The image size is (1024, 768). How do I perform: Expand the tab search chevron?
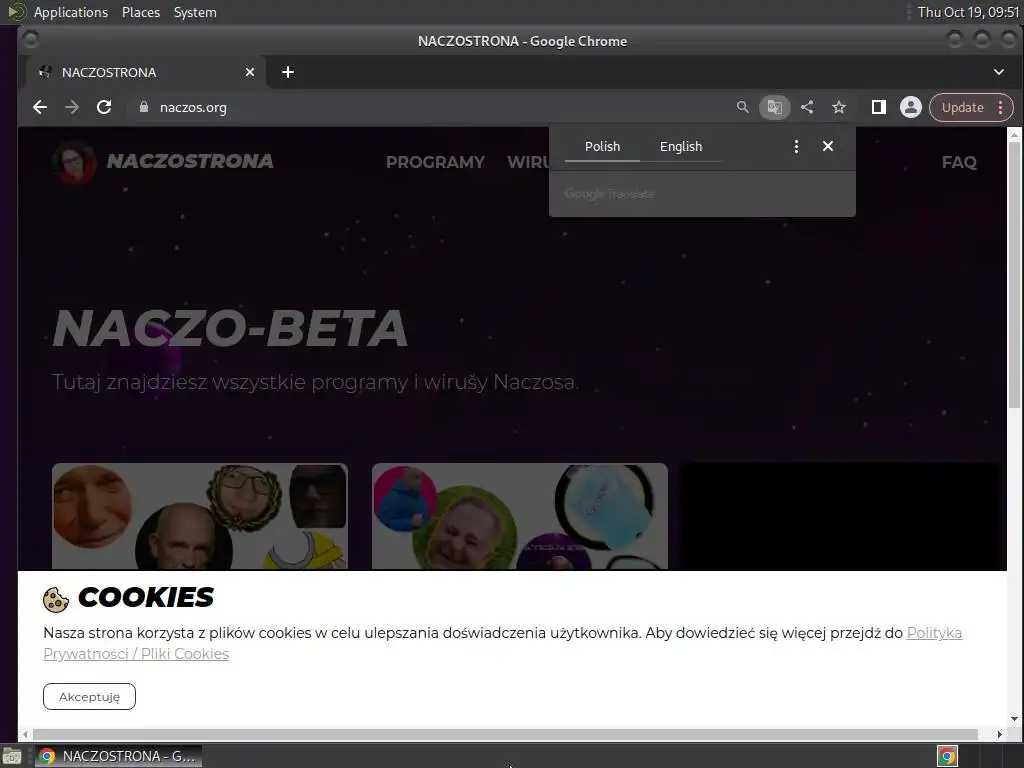click(999, 72)
